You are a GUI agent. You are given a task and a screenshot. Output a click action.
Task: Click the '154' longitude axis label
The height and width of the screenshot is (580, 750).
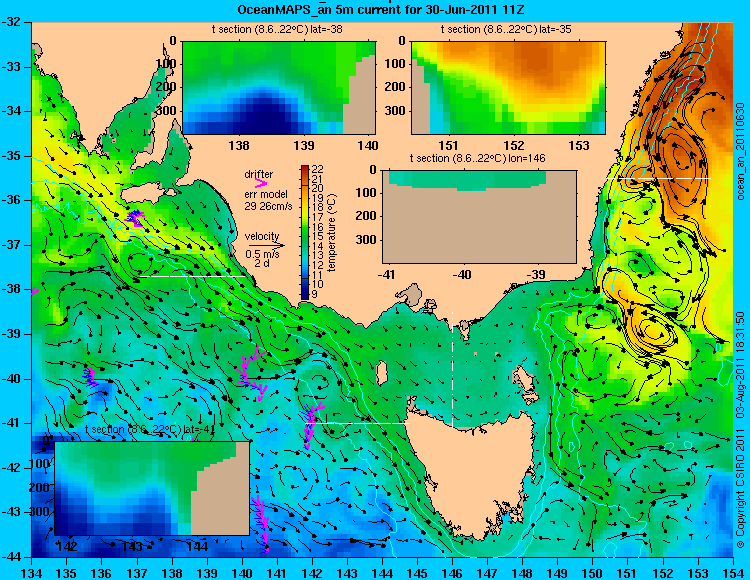(733, 573)
